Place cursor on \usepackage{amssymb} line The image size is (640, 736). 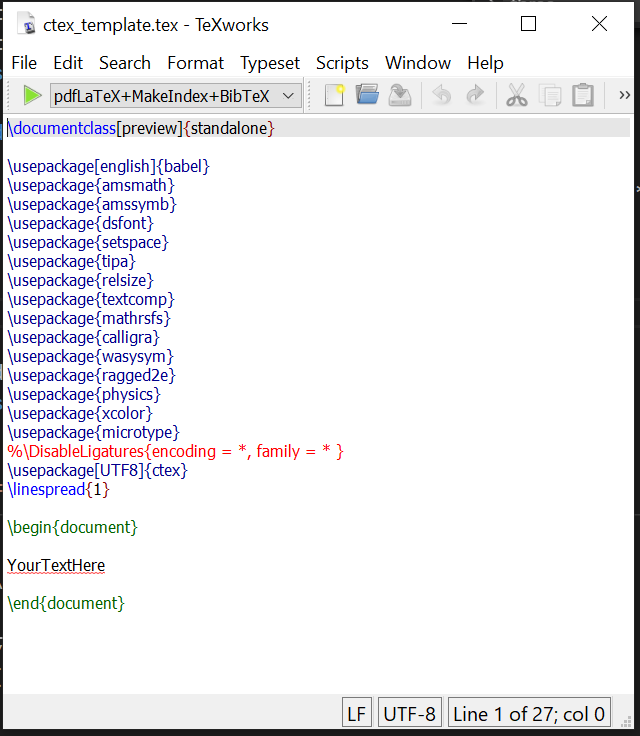pyautogui.click(x=92, y=204)
